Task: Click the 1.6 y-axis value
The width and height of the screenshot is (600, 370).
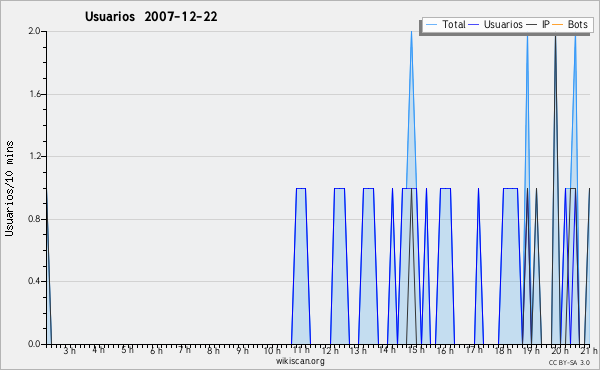Action: pos(34,94)
